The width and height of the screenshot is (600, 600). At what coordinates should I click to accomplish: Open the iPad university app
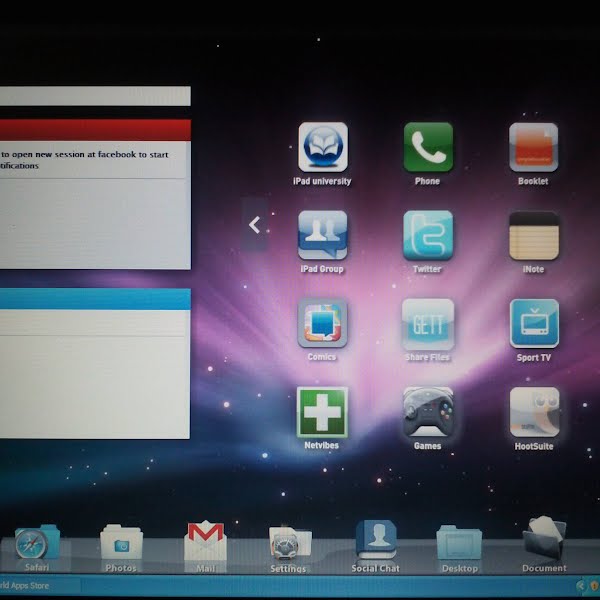(322, 148)
